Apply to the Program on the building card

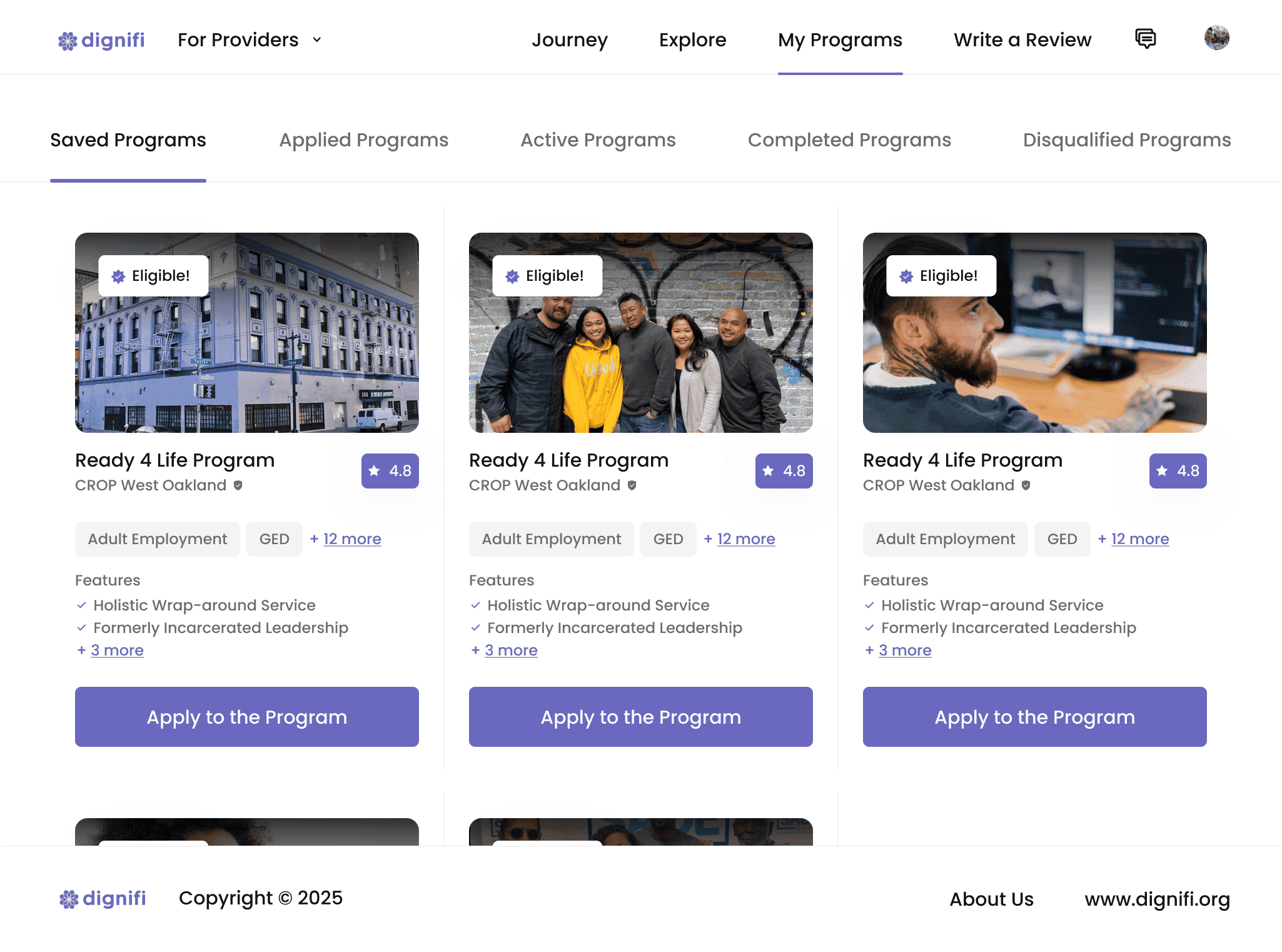click(247, 717)
